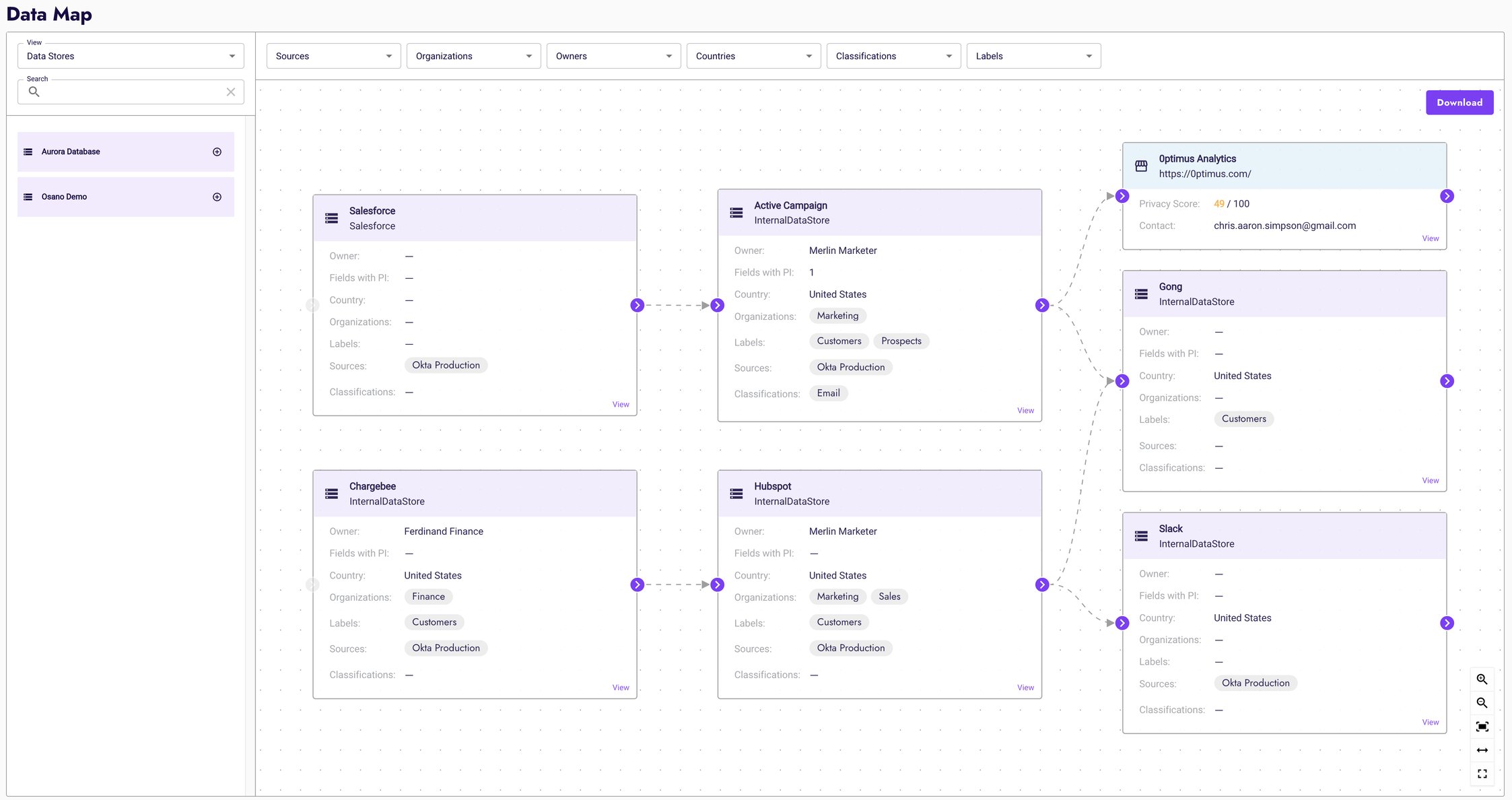Zoom in on the data map
This screenshot has width=1512, height=800.
tap(1482, 679)
